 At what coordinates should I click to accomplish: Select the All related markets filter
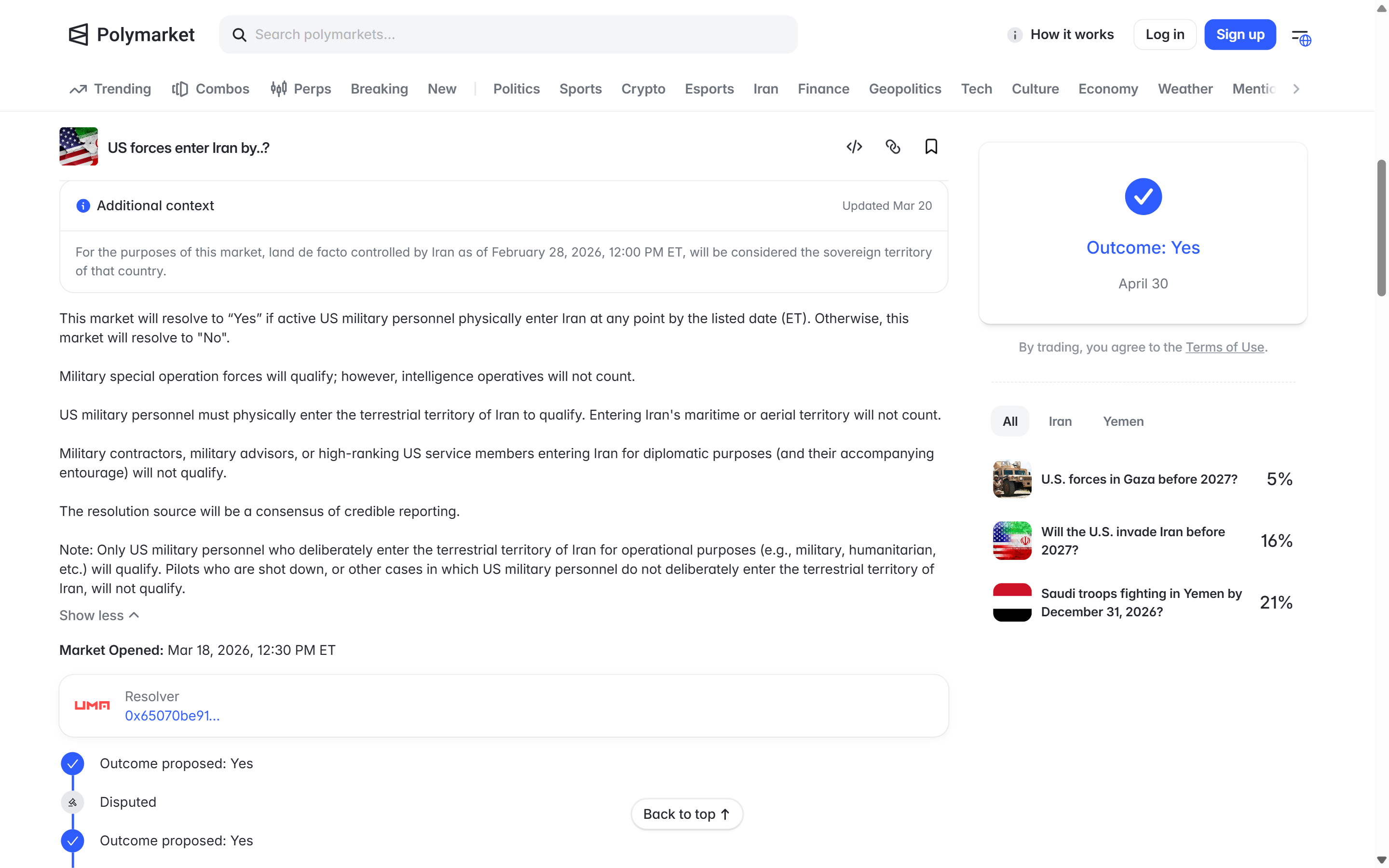1010,421
